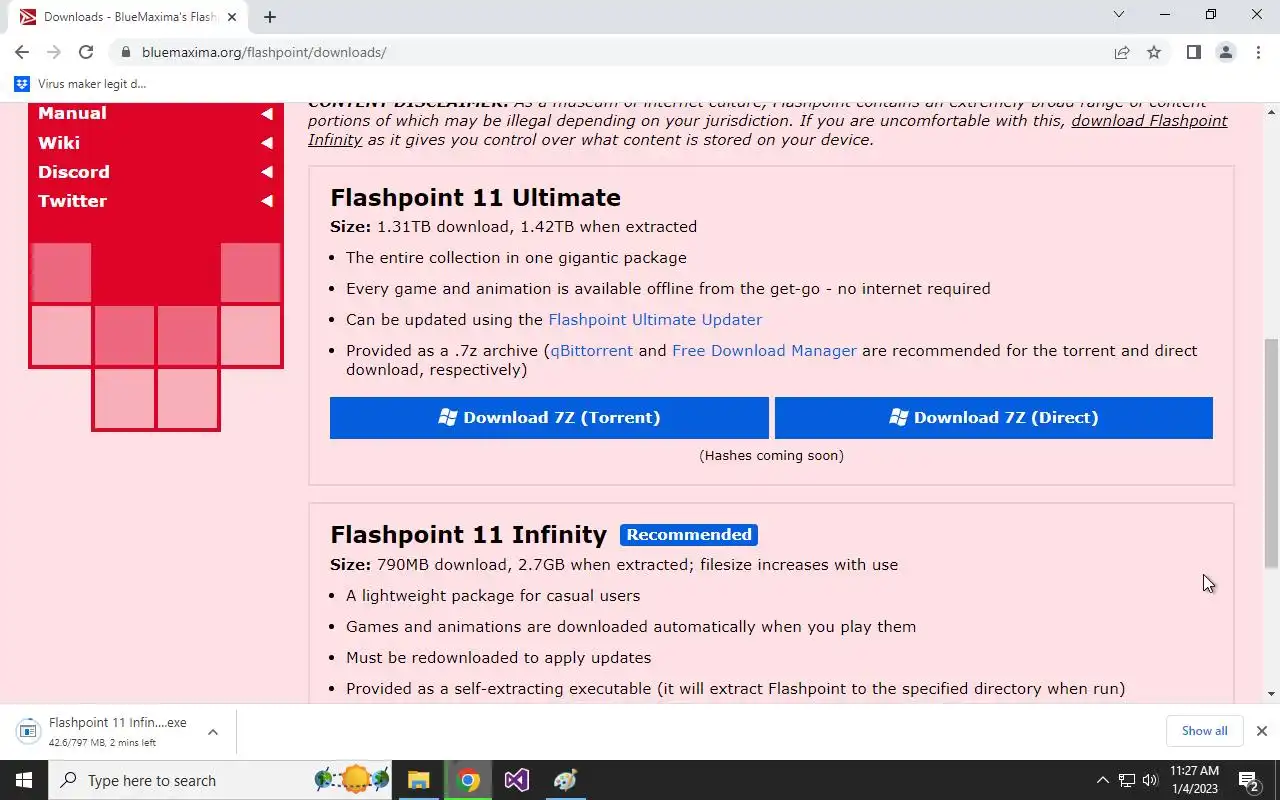
Task: Expand the arrow beside Wiki
Action: pyautogui.click(x=267, y=143)
